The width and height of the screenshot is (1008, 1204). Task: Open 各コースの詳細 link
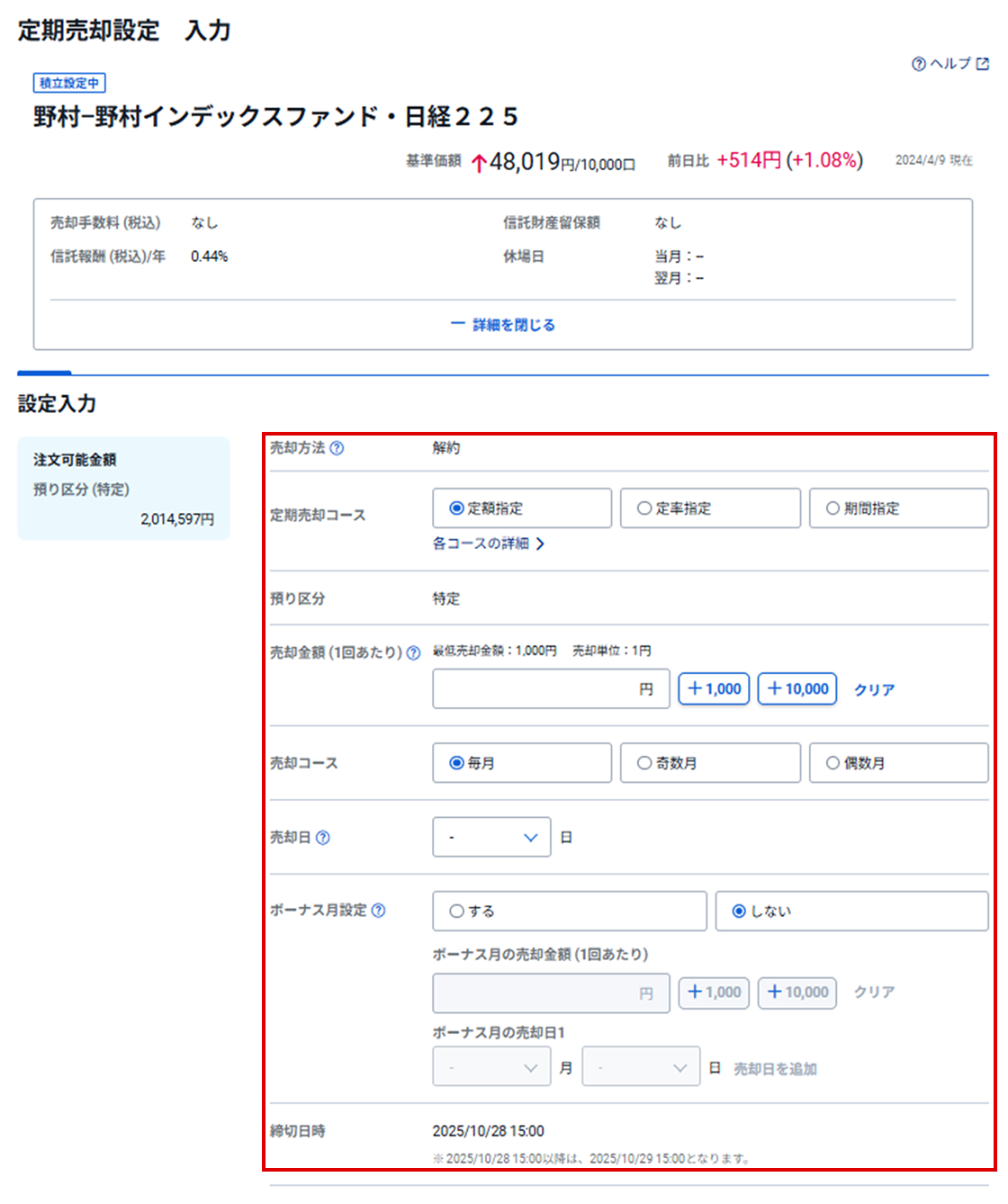[488, 544]
